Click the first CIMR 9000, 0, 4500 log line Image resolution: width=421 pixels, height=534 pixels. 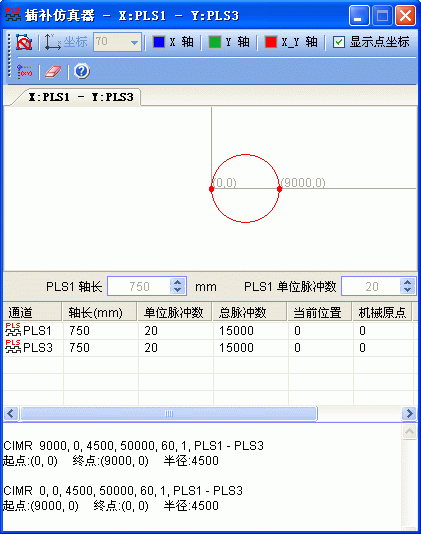(x=134, y=445)
